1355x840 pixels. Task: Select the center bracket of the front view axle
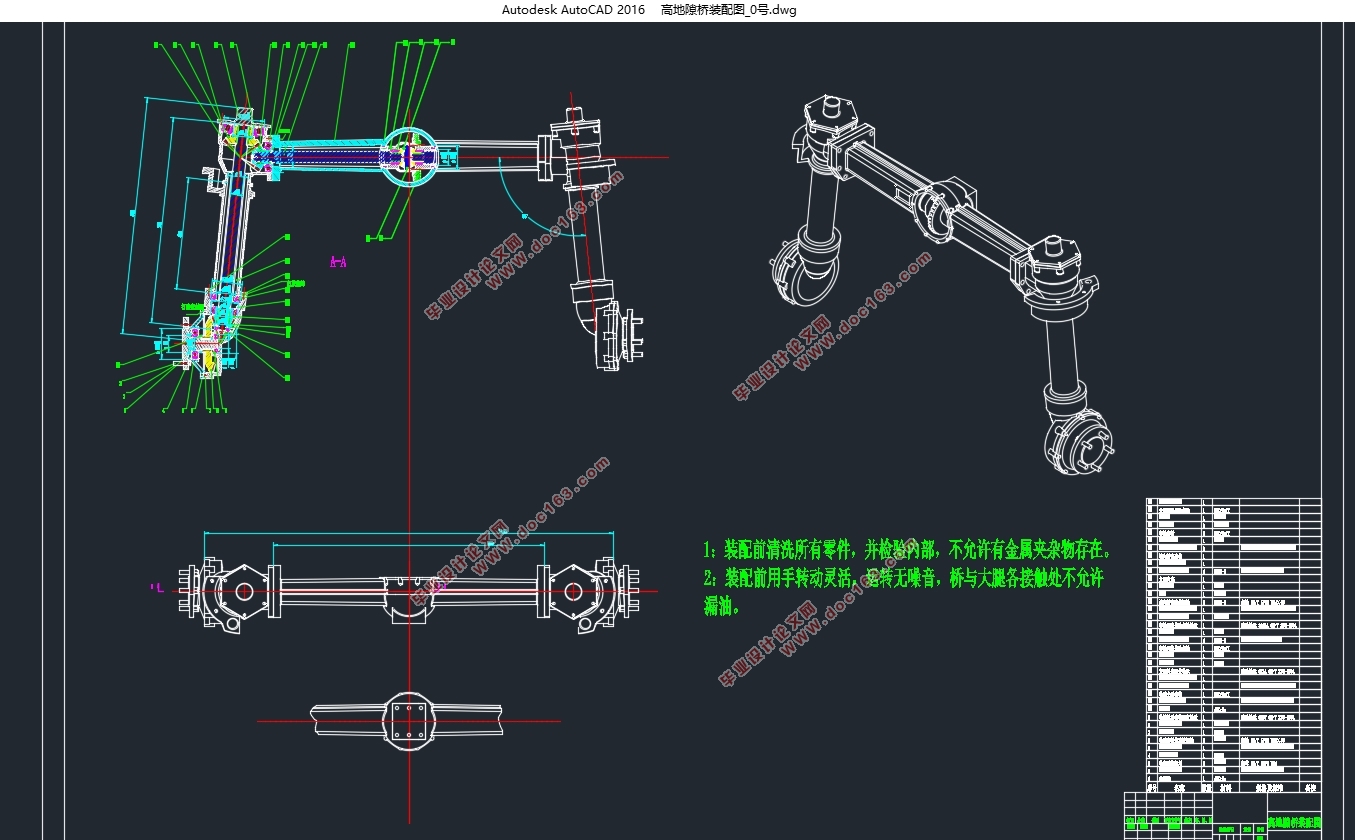click(410, 598)
